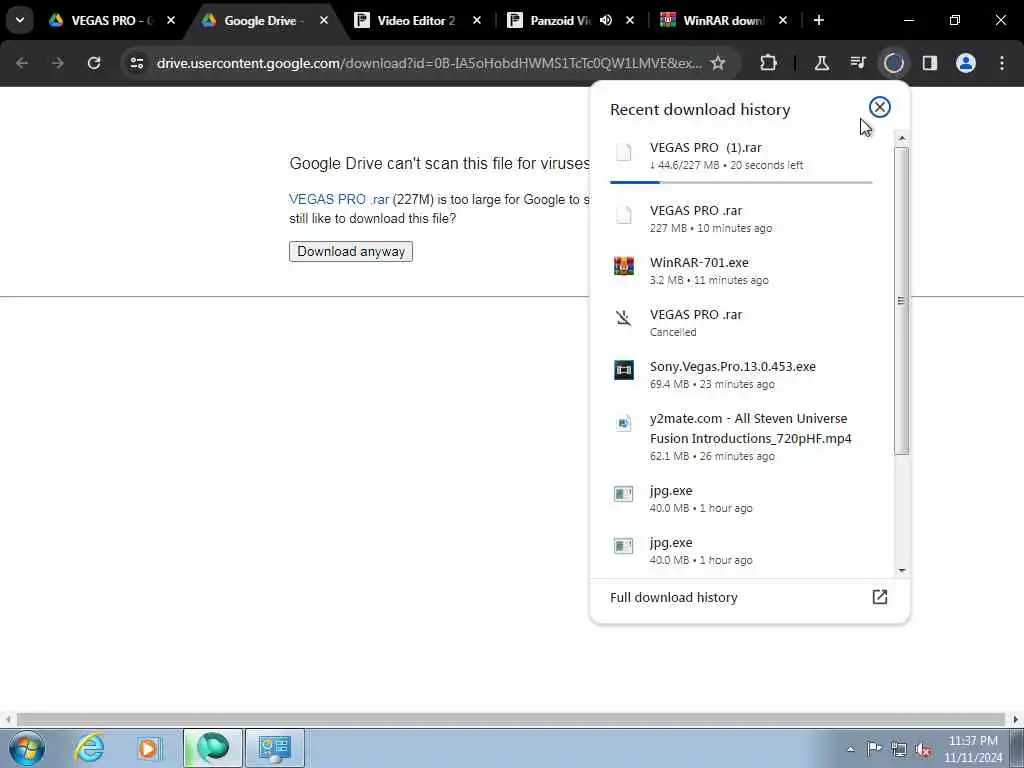1024x768 pixels.
Task: Open the browser side panel
Action: (929, 63)
